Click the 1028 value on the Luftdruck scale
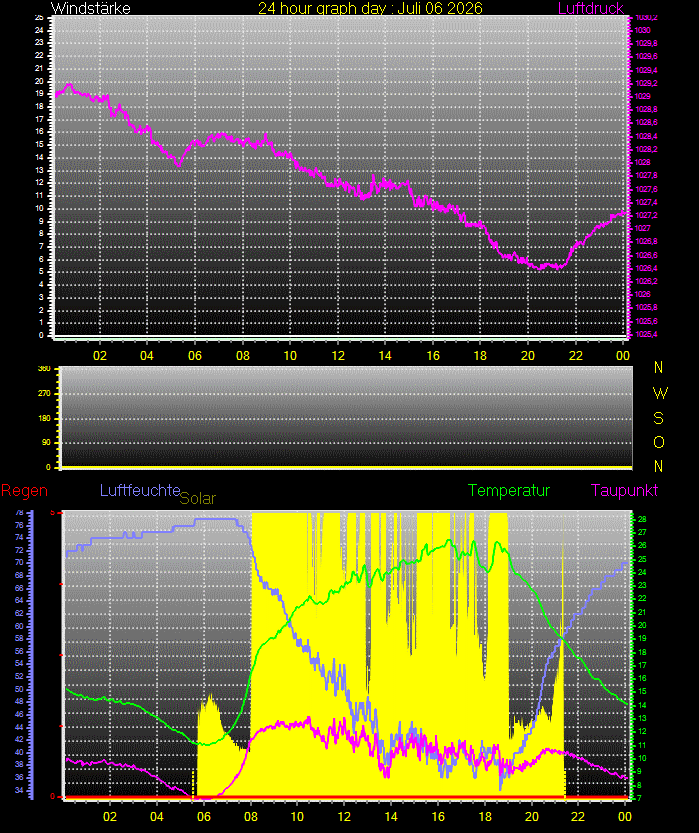Screen dimensions: 699x833 tap(643, 162)
